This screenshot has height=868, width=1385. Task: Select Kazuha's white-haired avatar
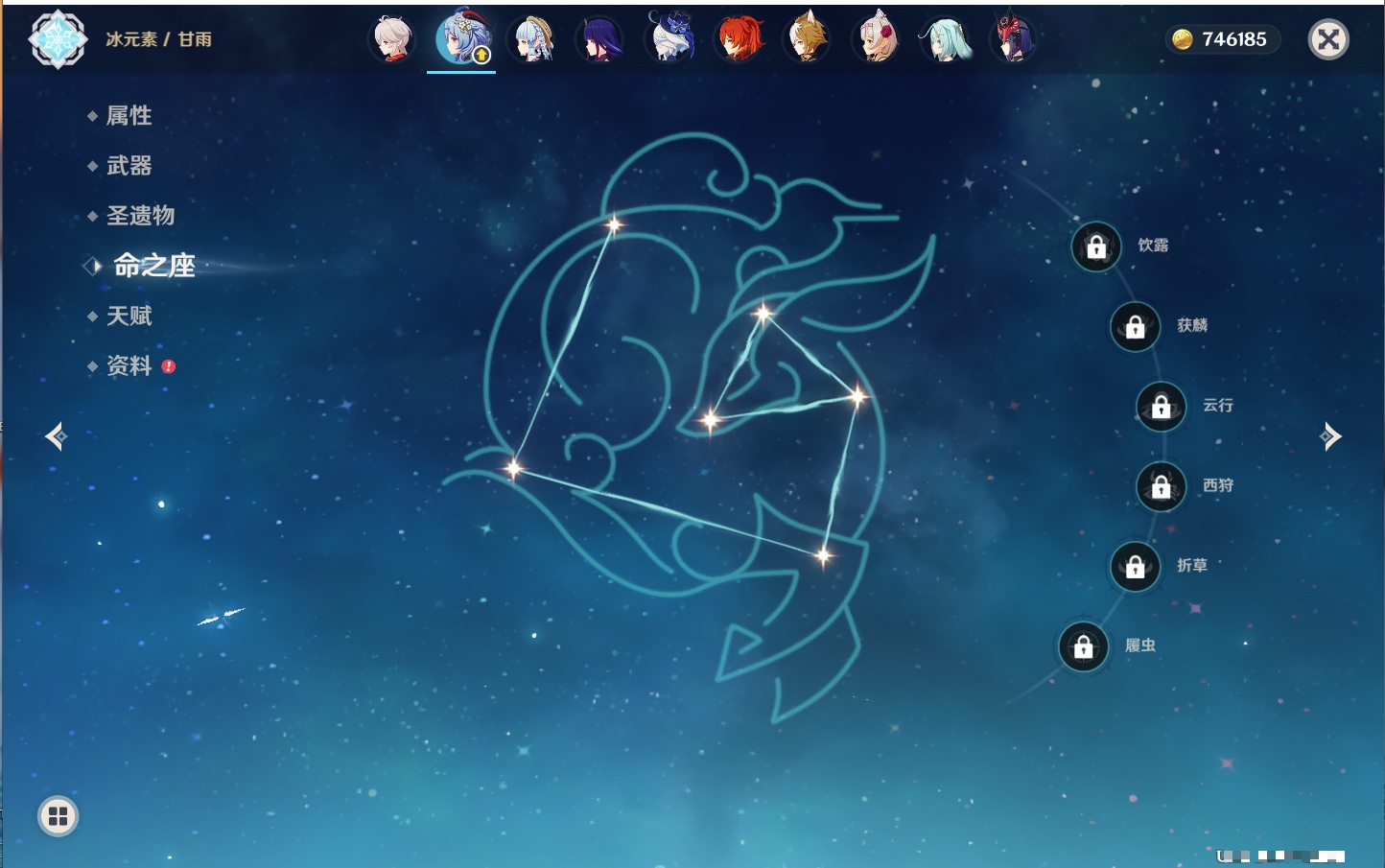point(392,39)
